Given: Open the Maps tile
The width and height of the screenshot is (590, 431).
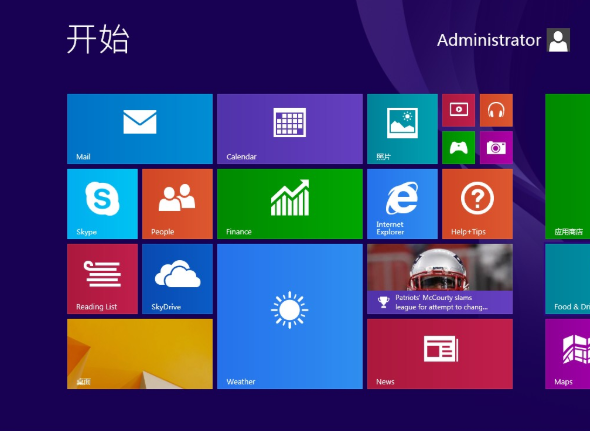Looking at the screenshot, I should (x=567, y=354).
